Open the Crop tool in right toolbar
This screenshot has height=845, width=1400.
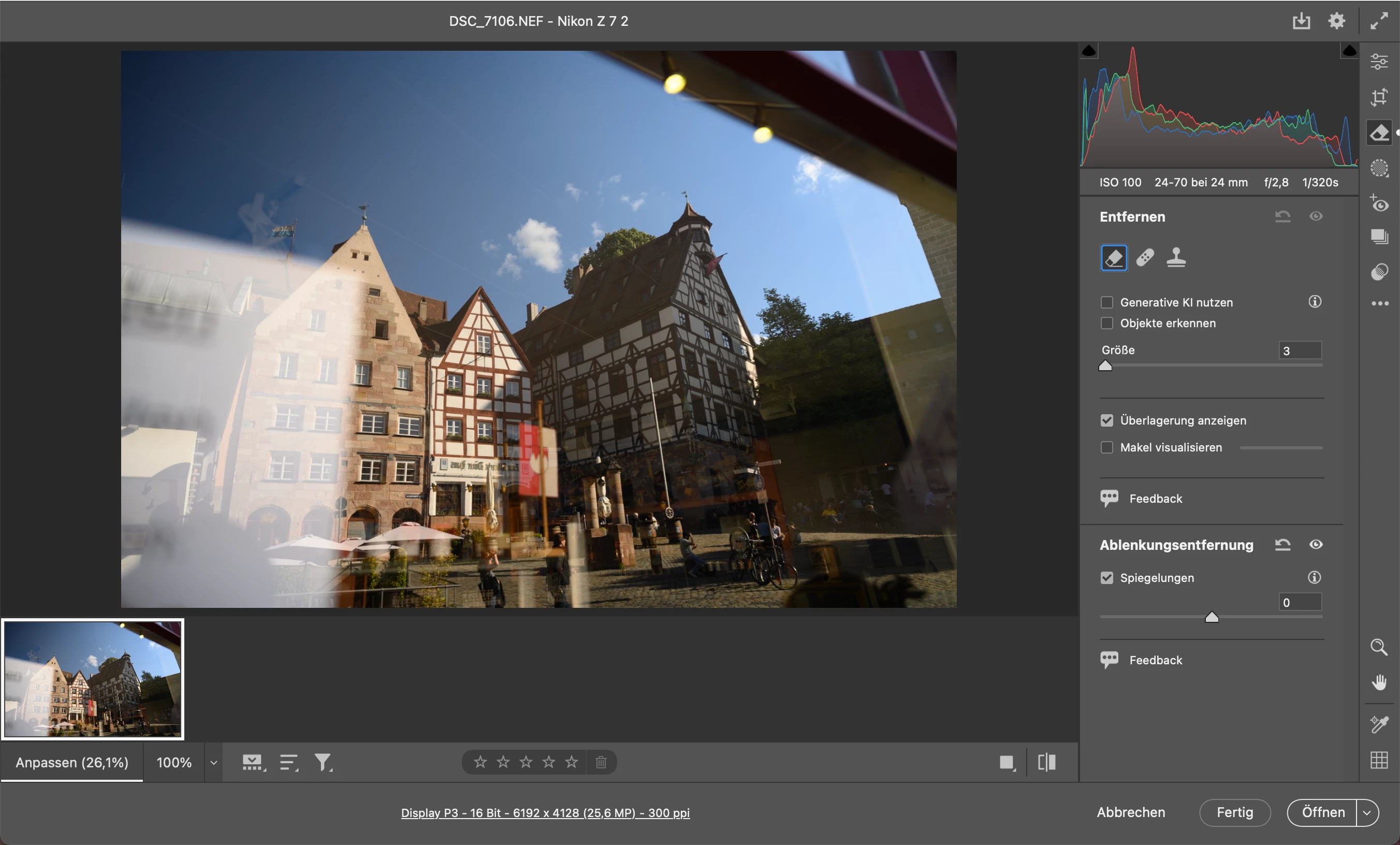tap(1379, 97)
